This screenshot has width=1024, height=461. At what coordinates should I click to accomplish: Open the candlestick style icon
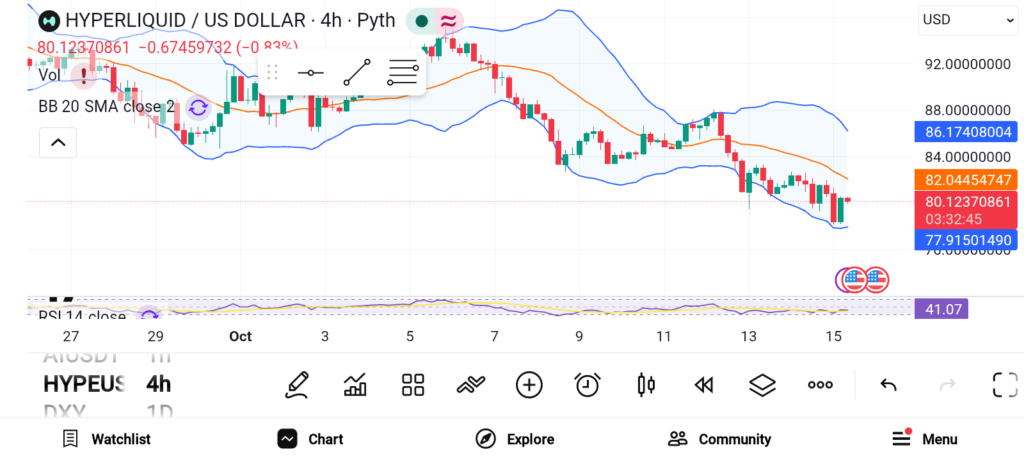click(x=646, y=385)
